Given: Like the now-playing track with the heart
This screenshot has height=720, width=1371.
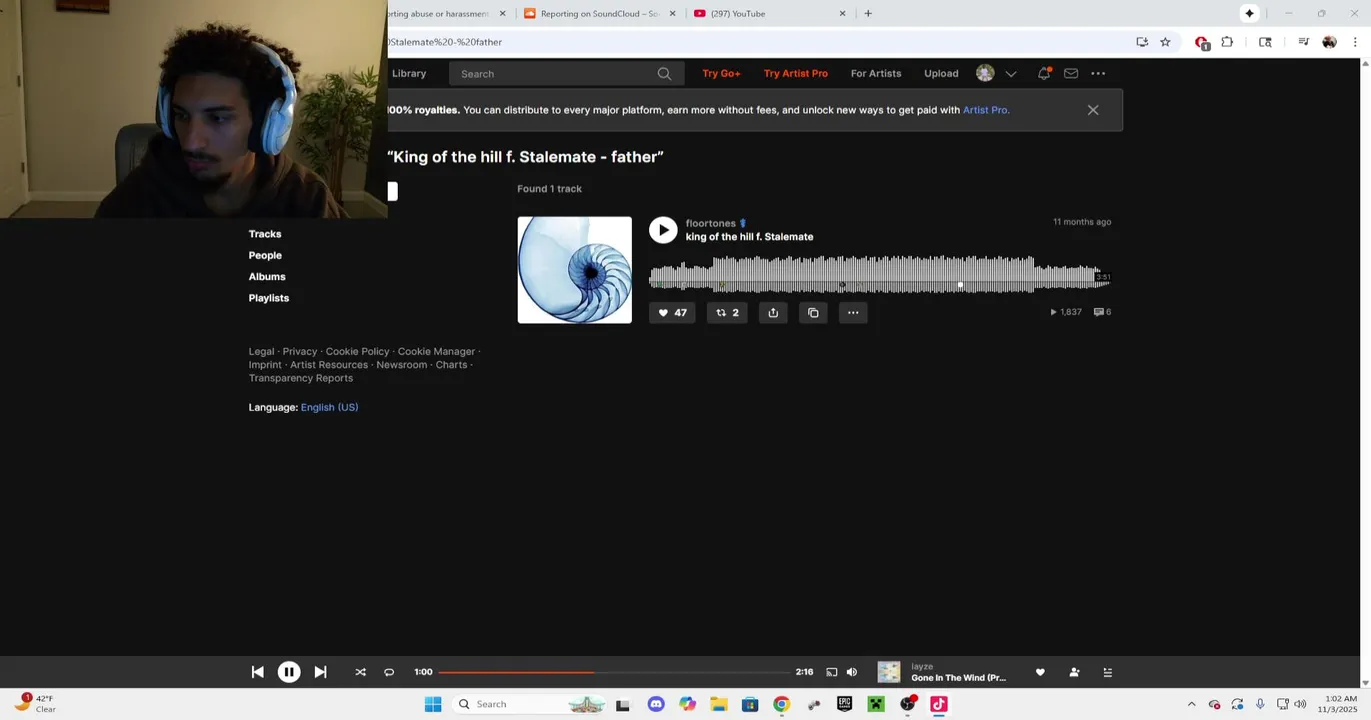Looking at the screenshot, I should (x=1040, y=672).
